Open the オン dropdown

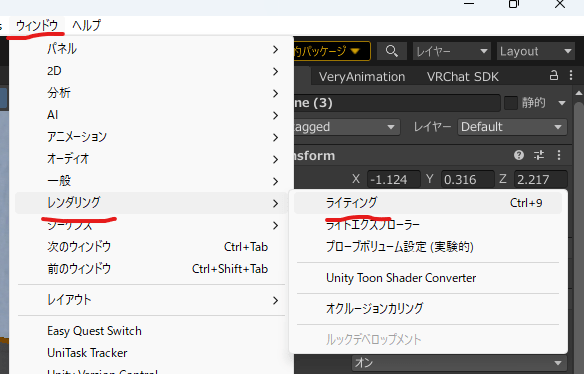coord(459,363)
